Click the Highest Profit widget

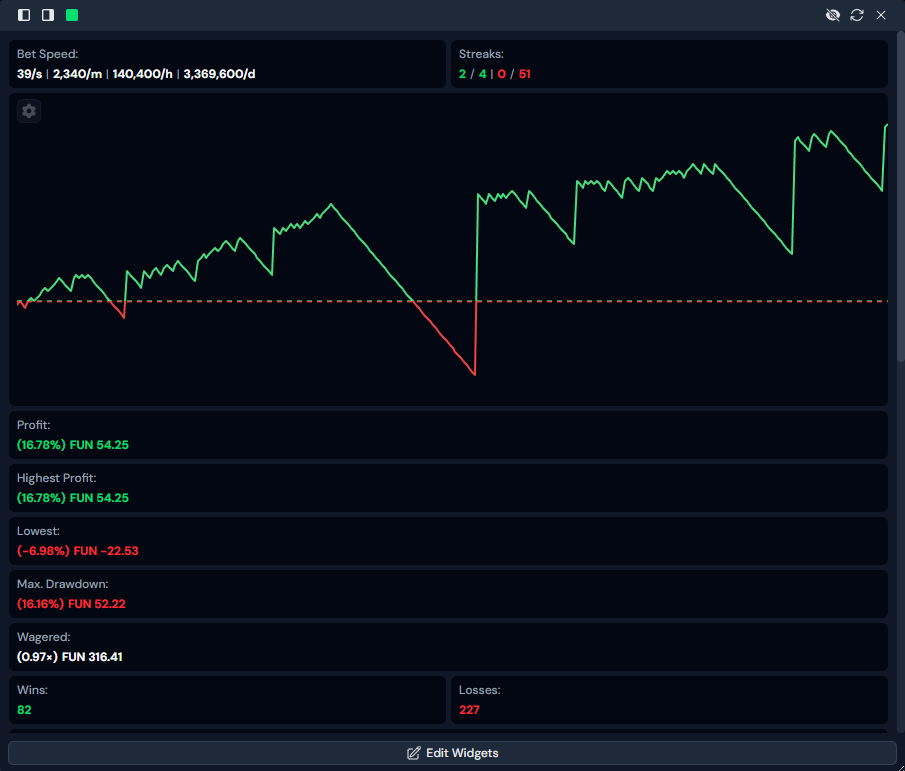pyautogui.click(x=448, y=488)
